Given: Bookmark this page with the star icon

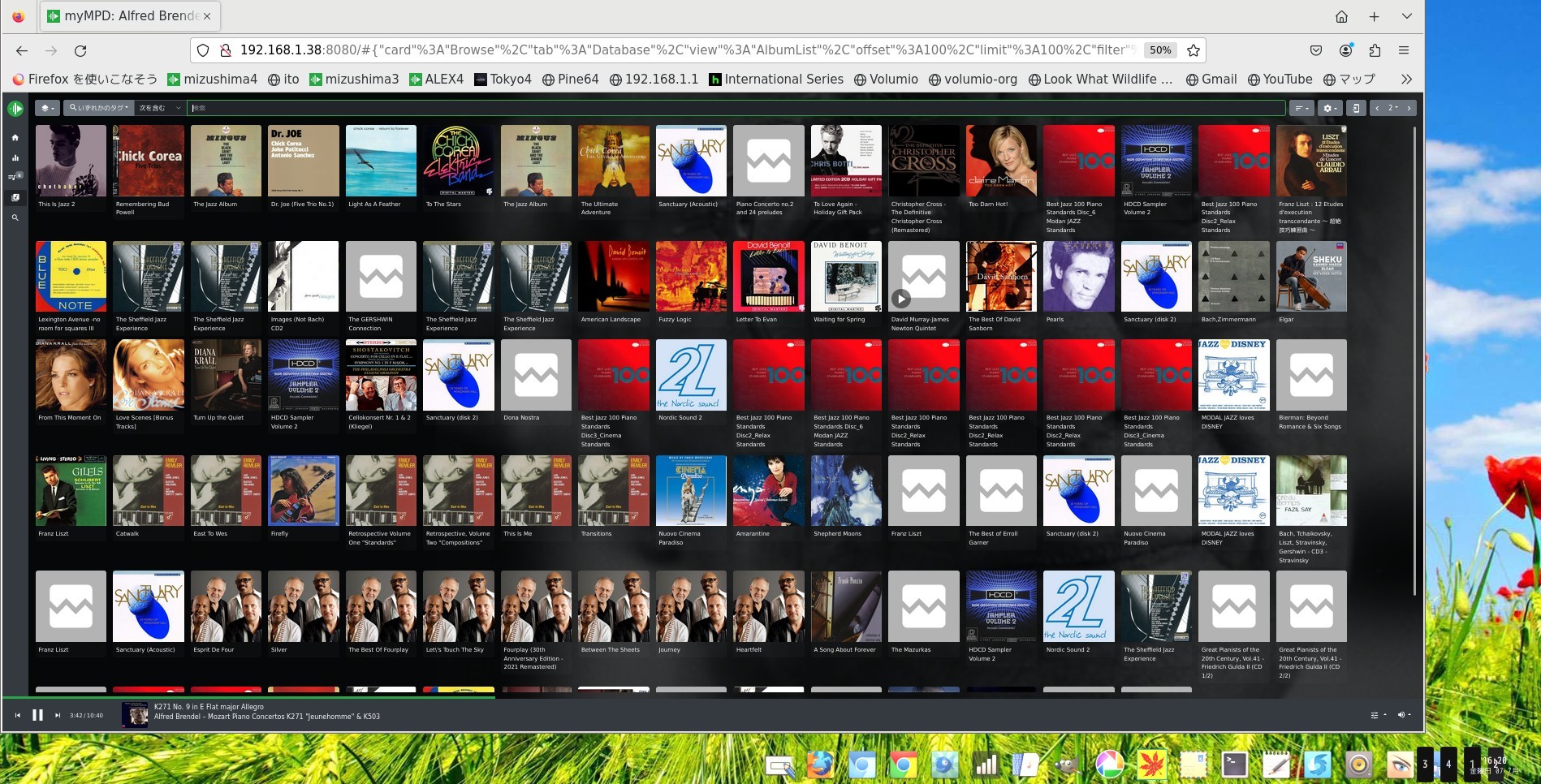Looking at the screenshot, I should [1193, 50].
